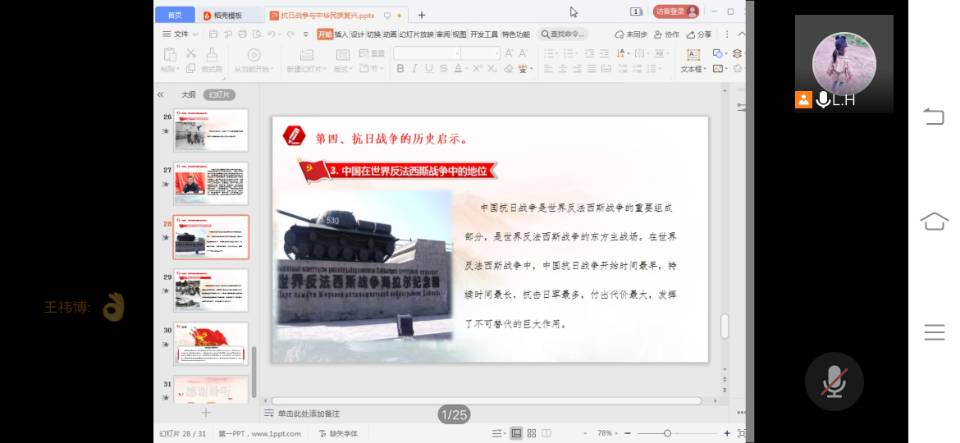960x443 pixels.
Task: Switch to outline (大纲) pane view
Action: pyautogui.click(x=188, y=94)
